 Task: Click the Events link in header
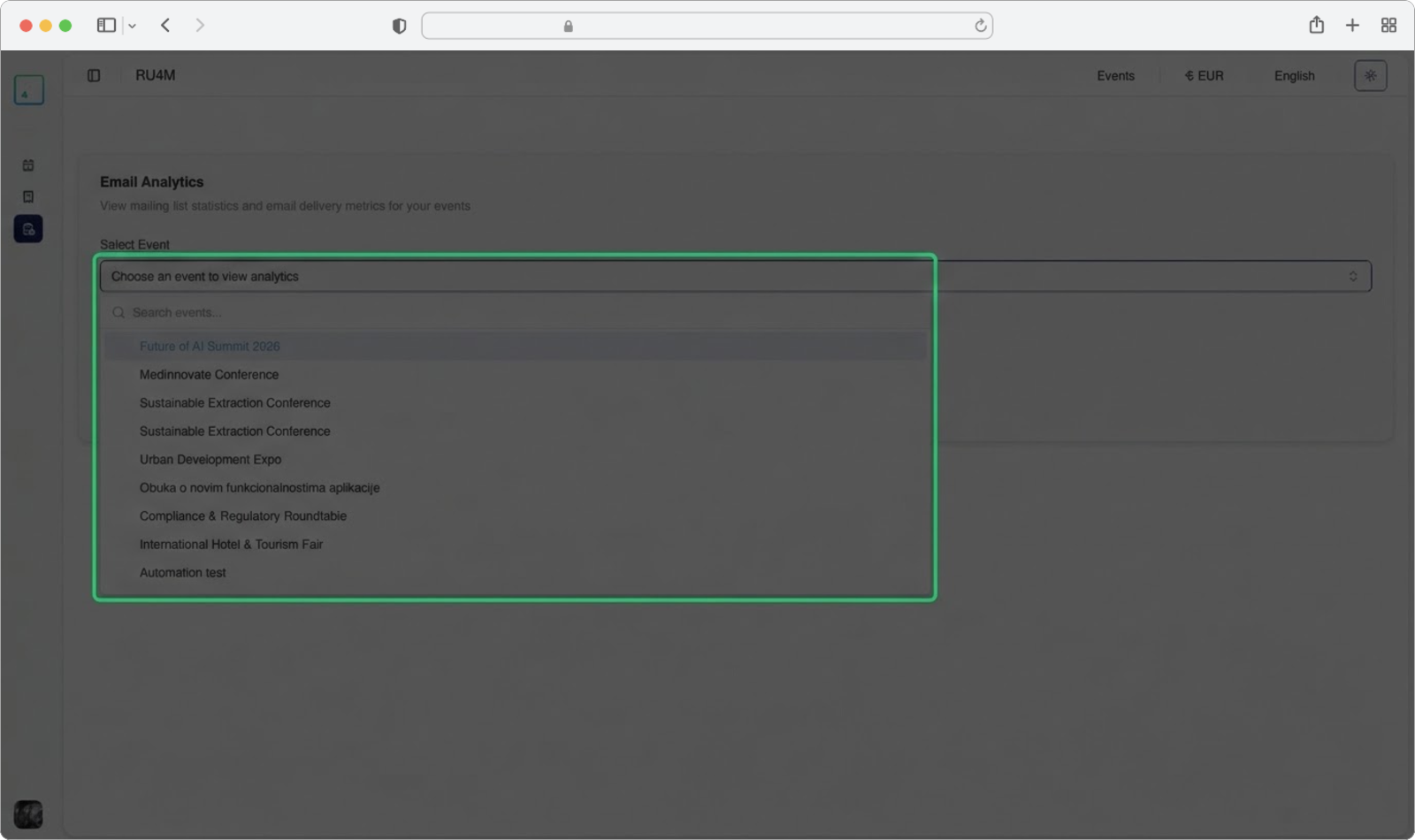(x=1115, y=76)
